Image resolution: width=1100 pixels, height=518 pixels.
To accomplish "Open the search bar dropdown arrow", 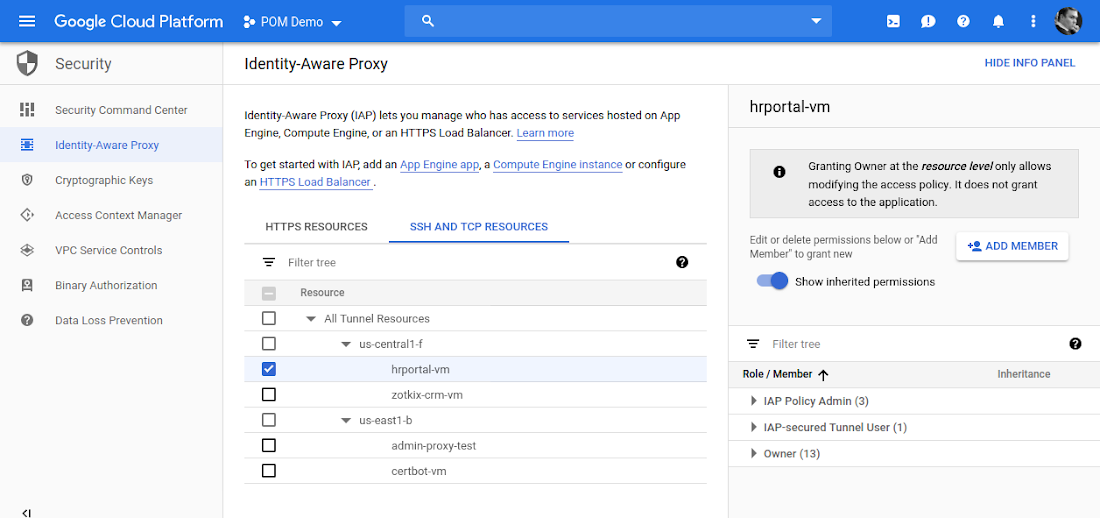I will coord(816,21).
